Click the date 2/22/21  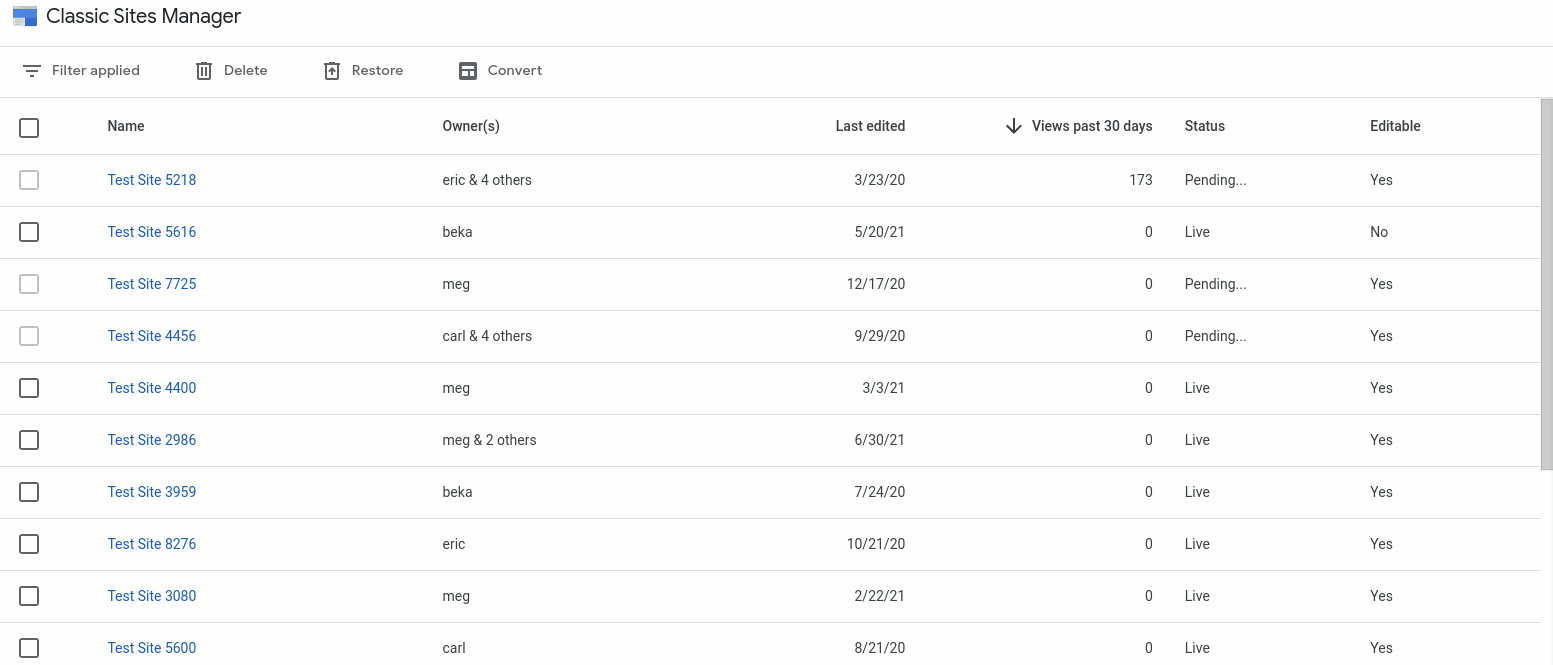point(880,596)
